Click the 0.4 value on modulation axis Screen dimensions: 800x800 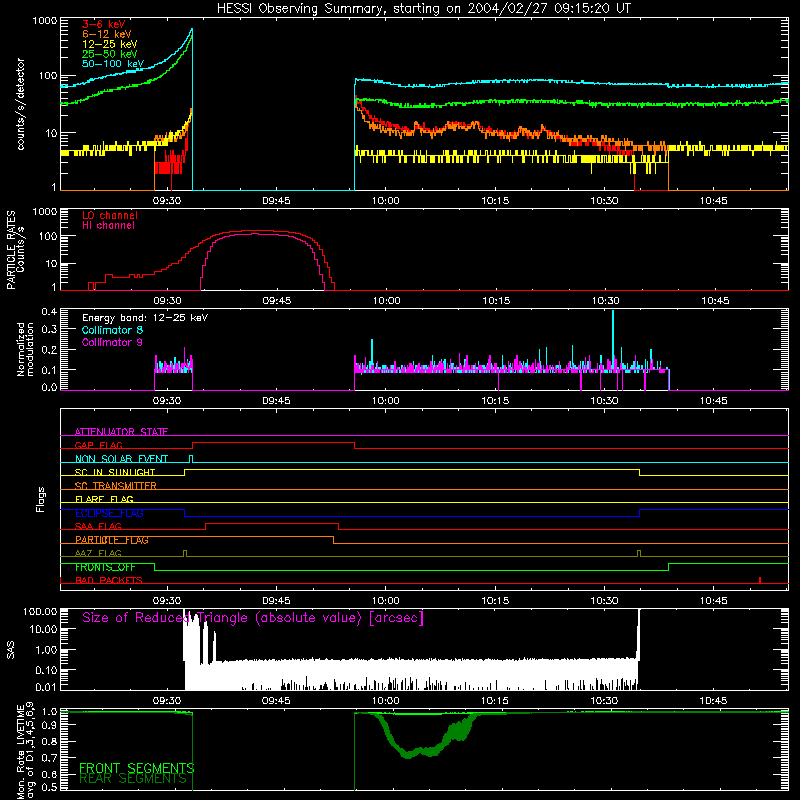[49, 311]
